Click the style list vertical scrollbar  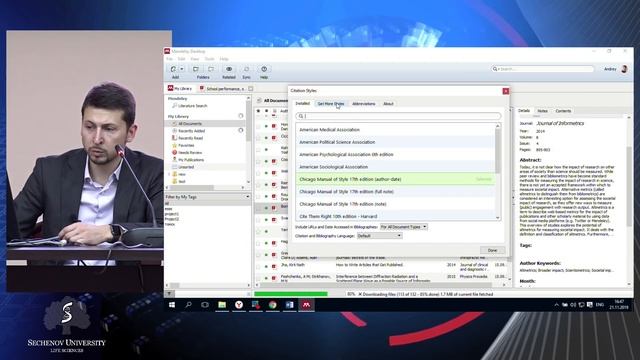pyautogui.click(x=498, y=151)
